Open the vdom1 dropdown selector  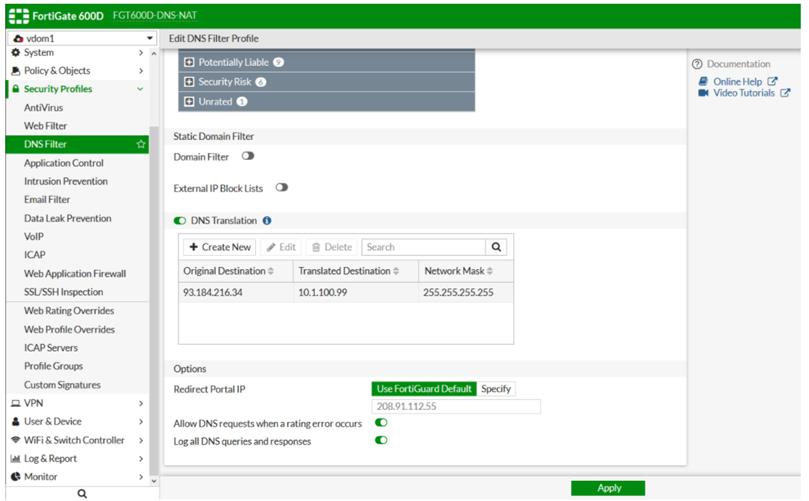[82, 39]
